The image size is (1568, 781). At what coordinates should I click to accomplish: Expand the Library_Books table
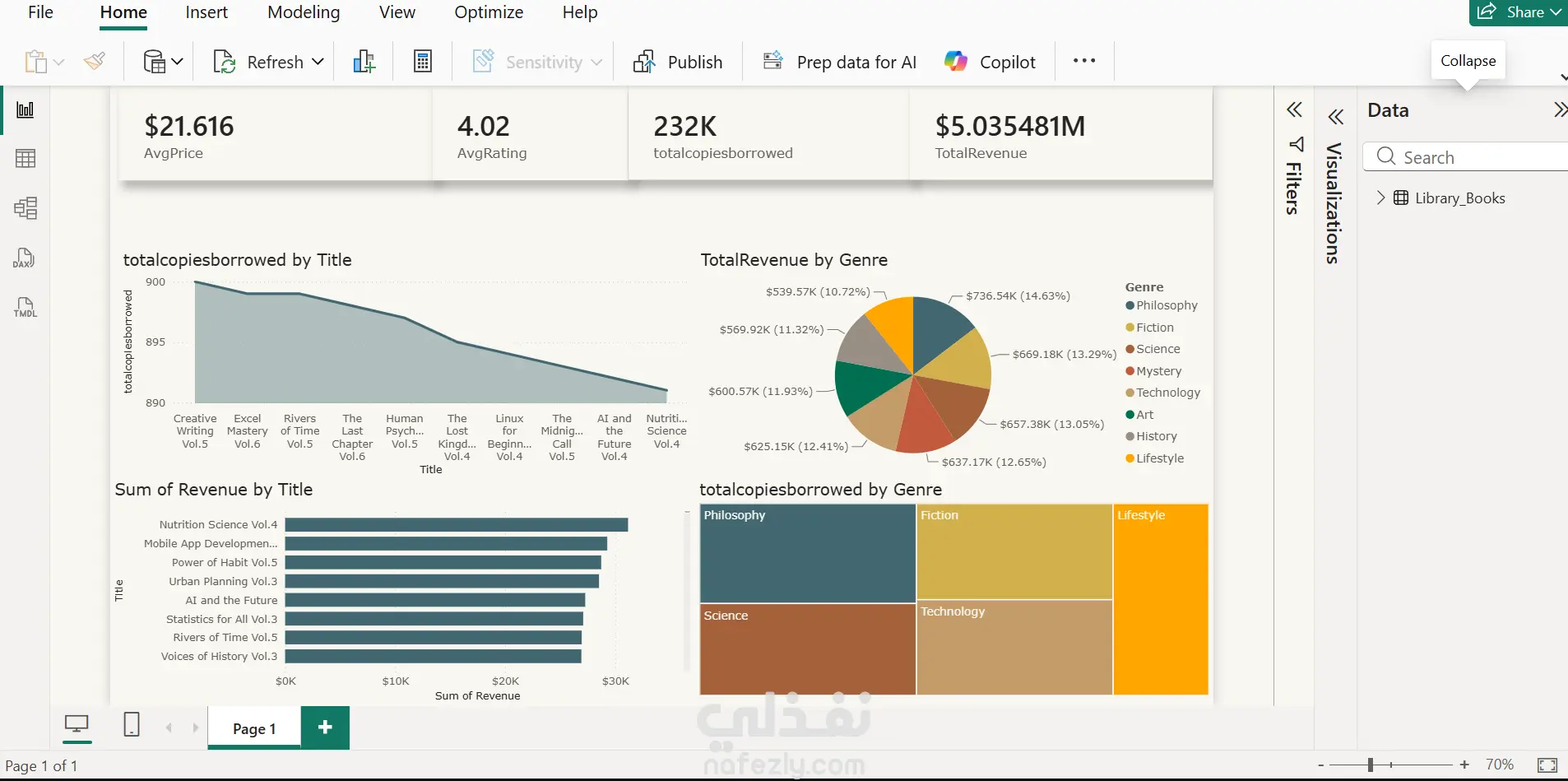click(1381, 198)
